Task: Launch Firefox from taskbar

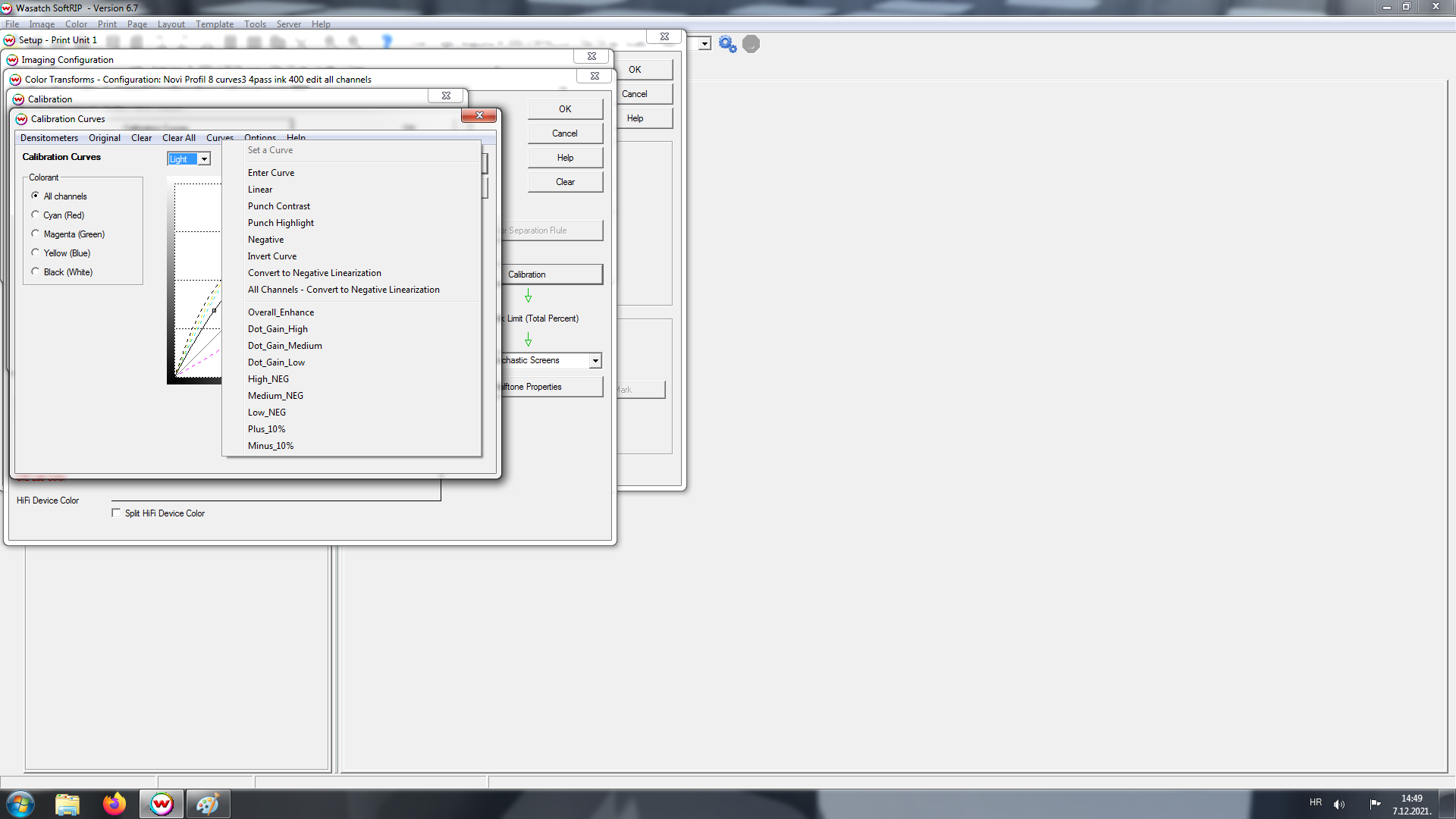Action: tap(115, 804)
